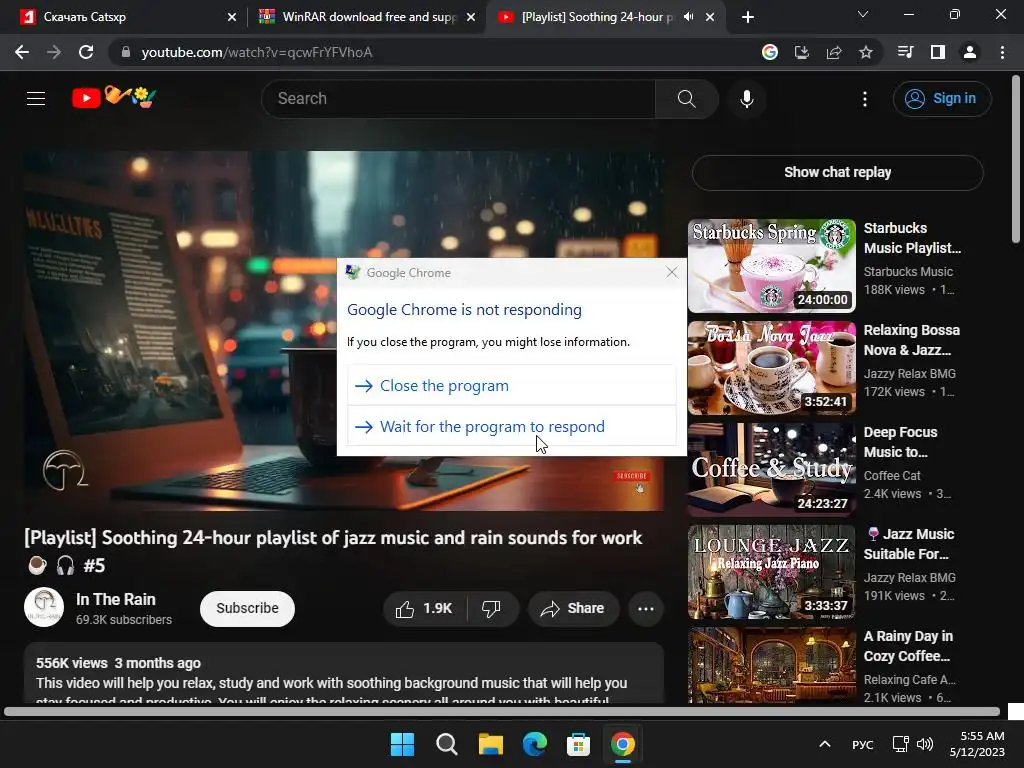Click the Google icon in the address bar
Viewport: 1024px width, 768px height.
(x=770, y=52)
